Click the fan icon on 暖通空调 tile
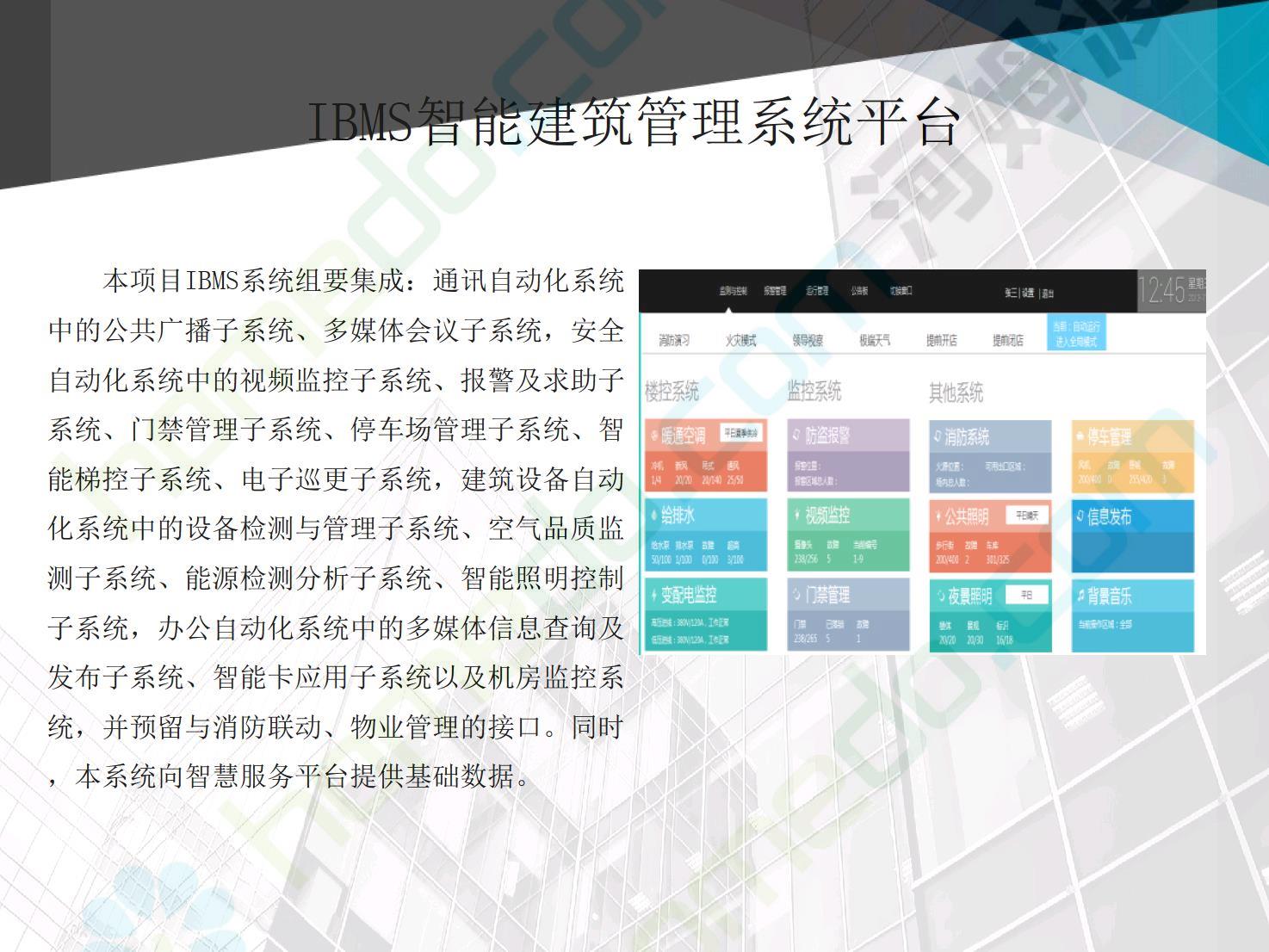 pos(654,436)
